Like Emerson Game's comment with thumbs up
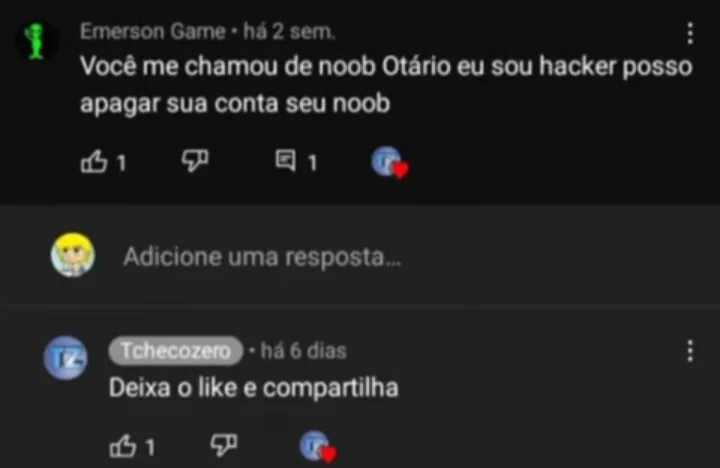Screen dimensions: 720x468 click(94, 162)
